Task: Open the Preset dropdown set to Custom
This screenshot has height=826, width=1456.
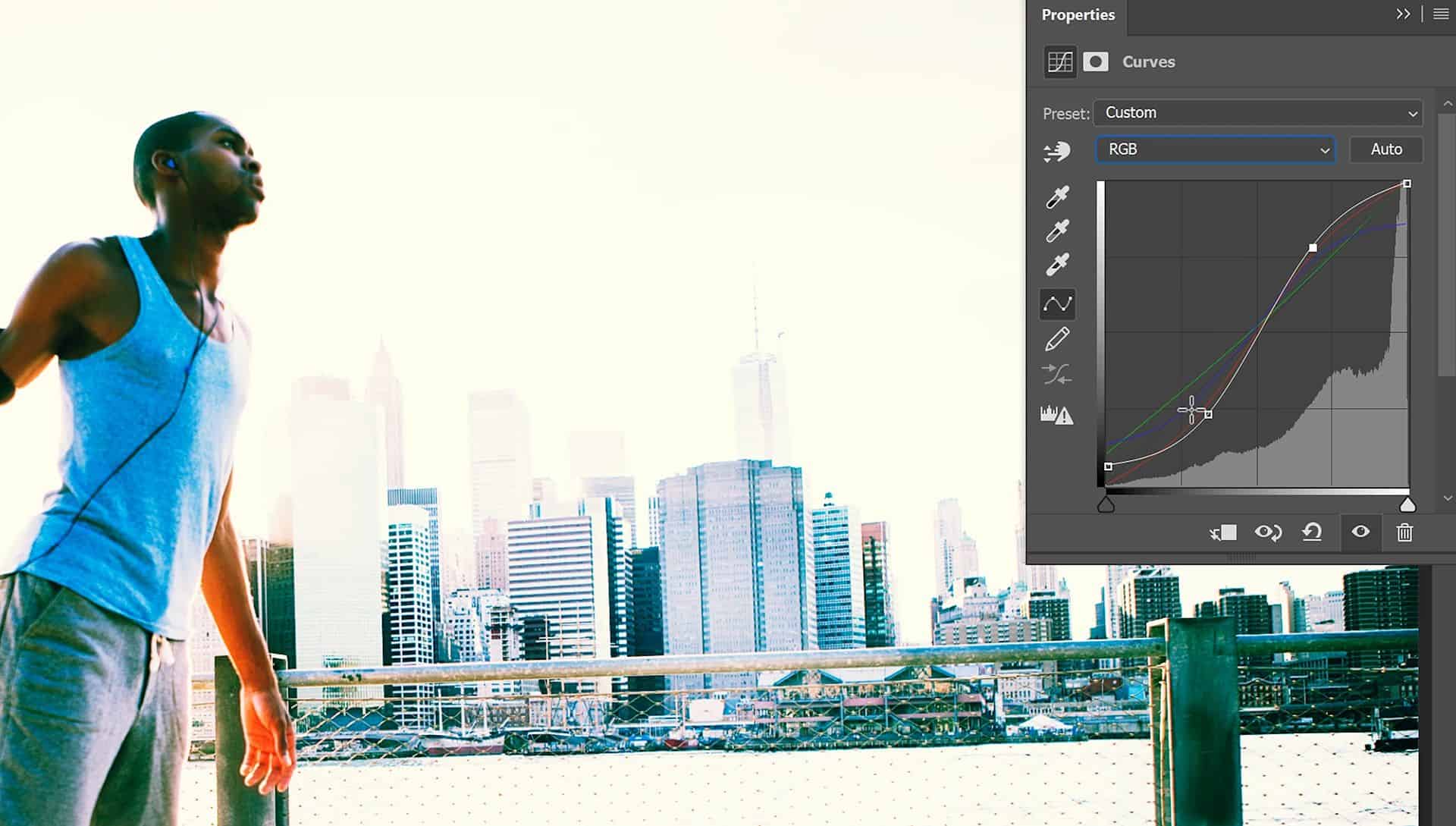Action: pyautogui.click(x=1258, y=113)
